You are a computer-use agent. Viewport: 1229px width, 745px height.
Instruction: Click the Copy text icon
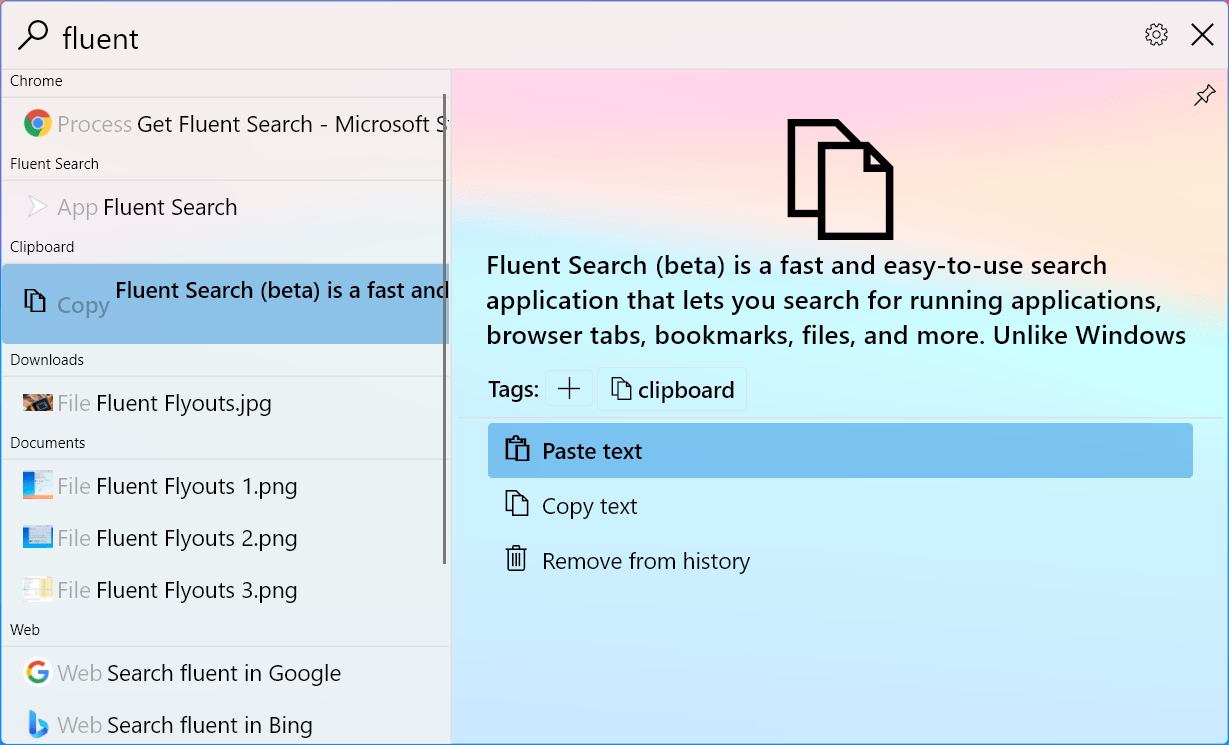(x=518, y=505)
